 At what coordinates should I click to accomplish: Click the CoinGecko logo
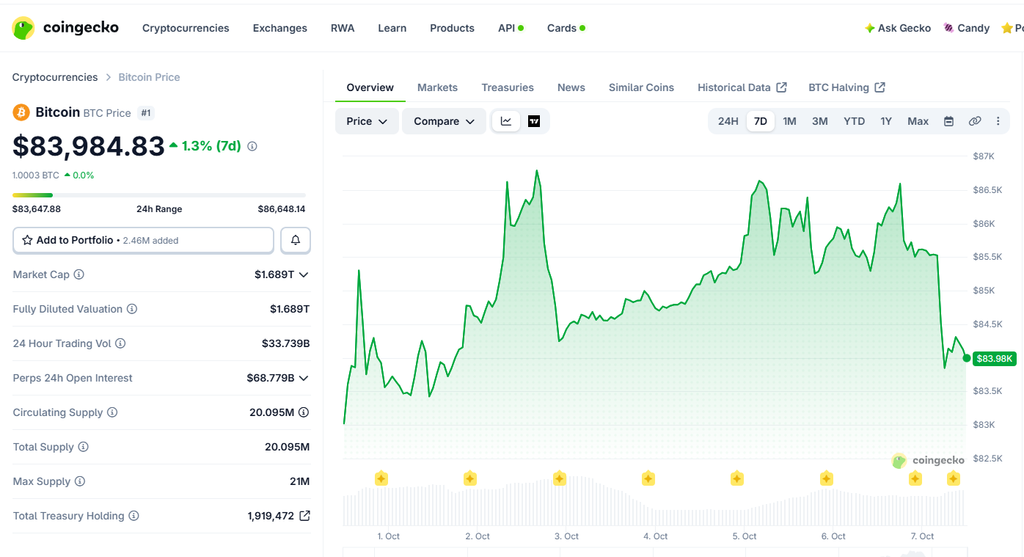click(x=65, y=28)
